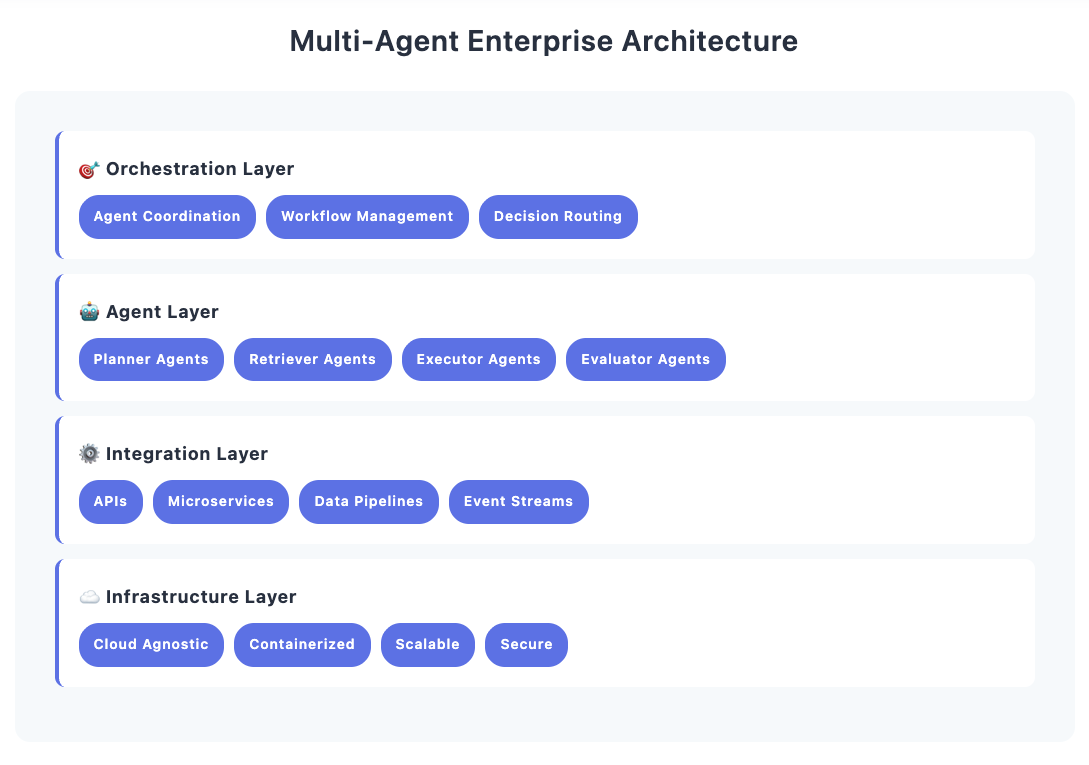
Task: Select the Scalable pill
Action: 427,644
